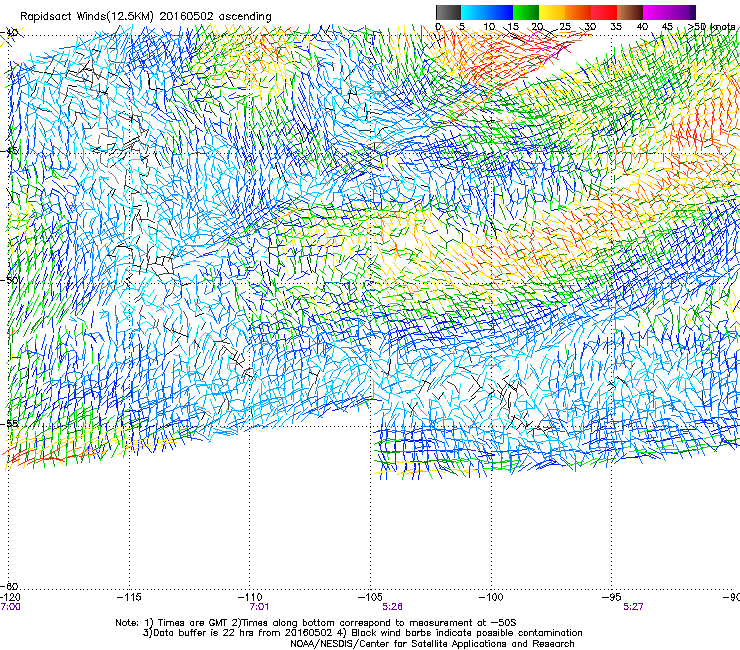The height and width of the screenshot is (650, 740).
Task: Click the latitude label '-55'
Action: pos(10,423)
